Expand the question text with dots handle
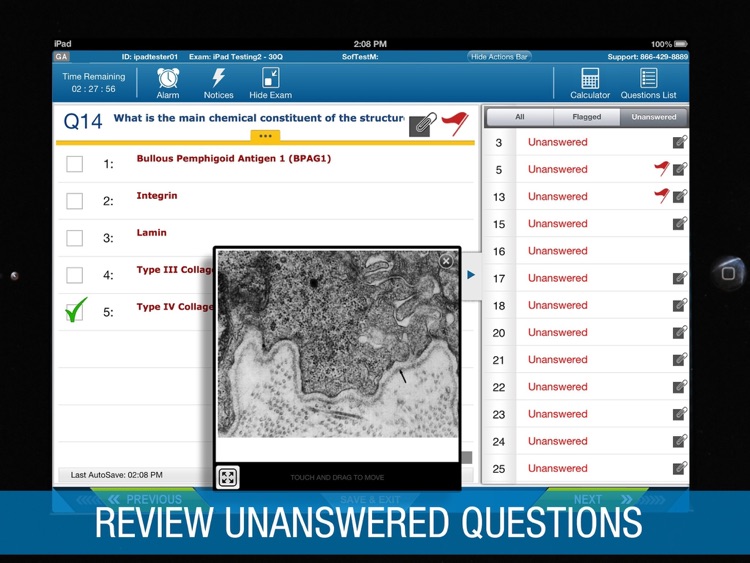The height and width of the screenshot is (563, 750). pos(265,136)
